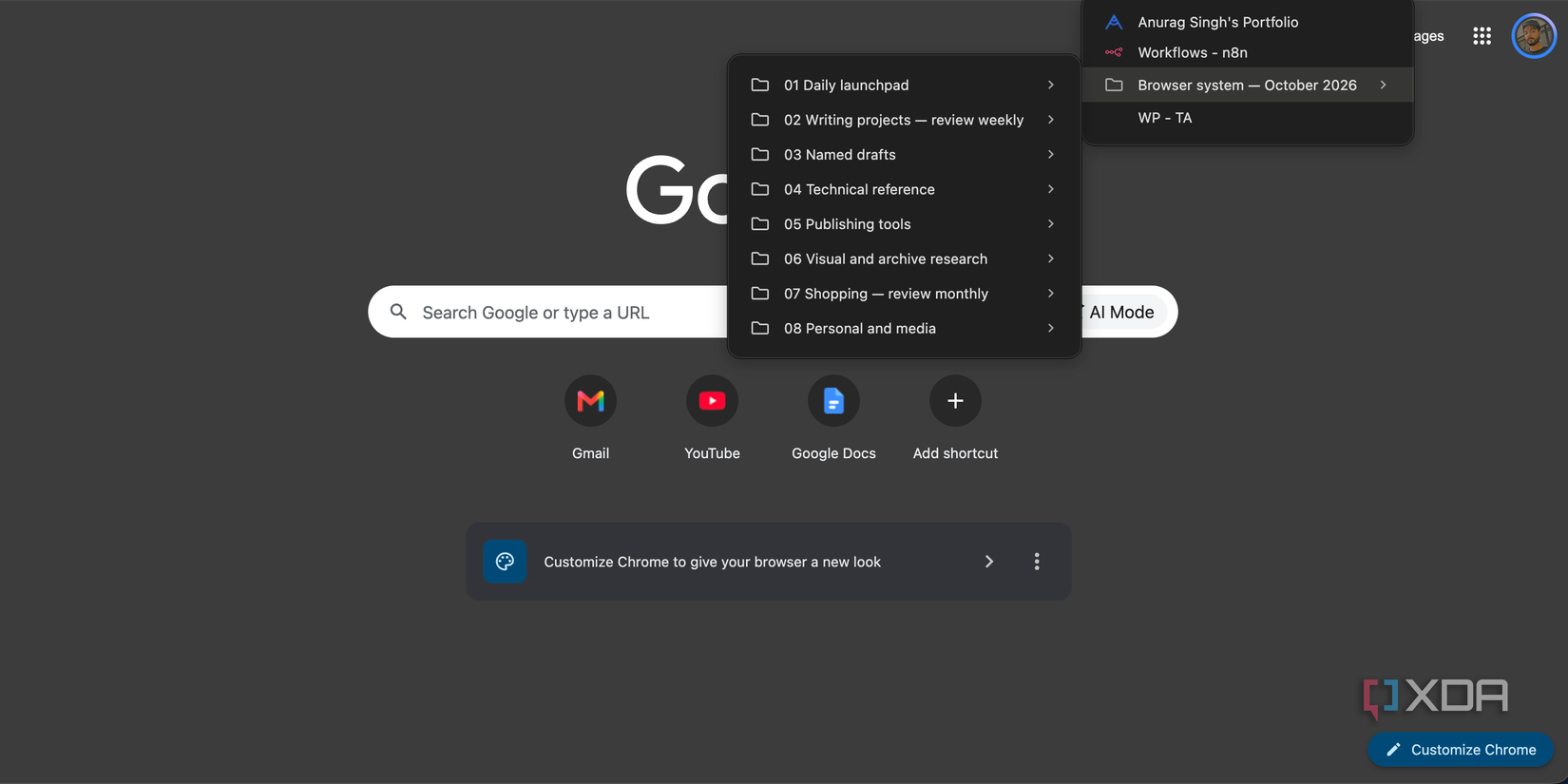The width and height of the screenshot is (1568, 784).
Task: Open the 06 Visual and archive research folder
Action: pyautogui.click(x=904, y=258)
